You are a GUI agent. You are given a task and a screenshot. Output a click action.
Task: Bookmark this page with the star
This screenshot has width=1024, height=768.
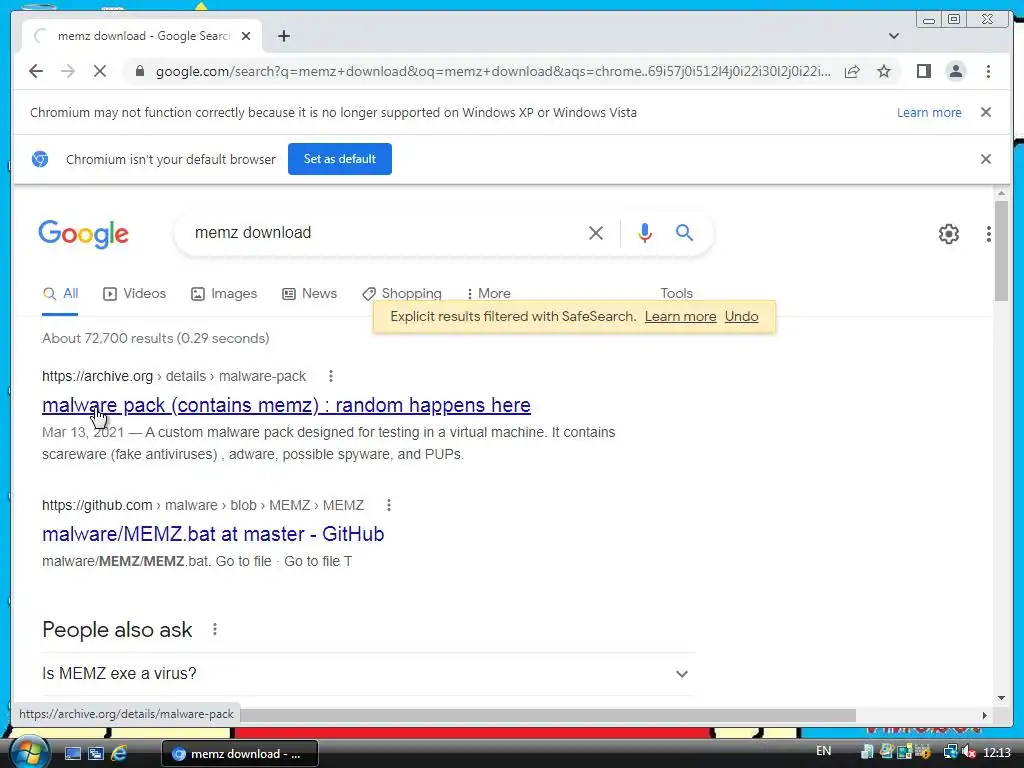coord(884,71)
